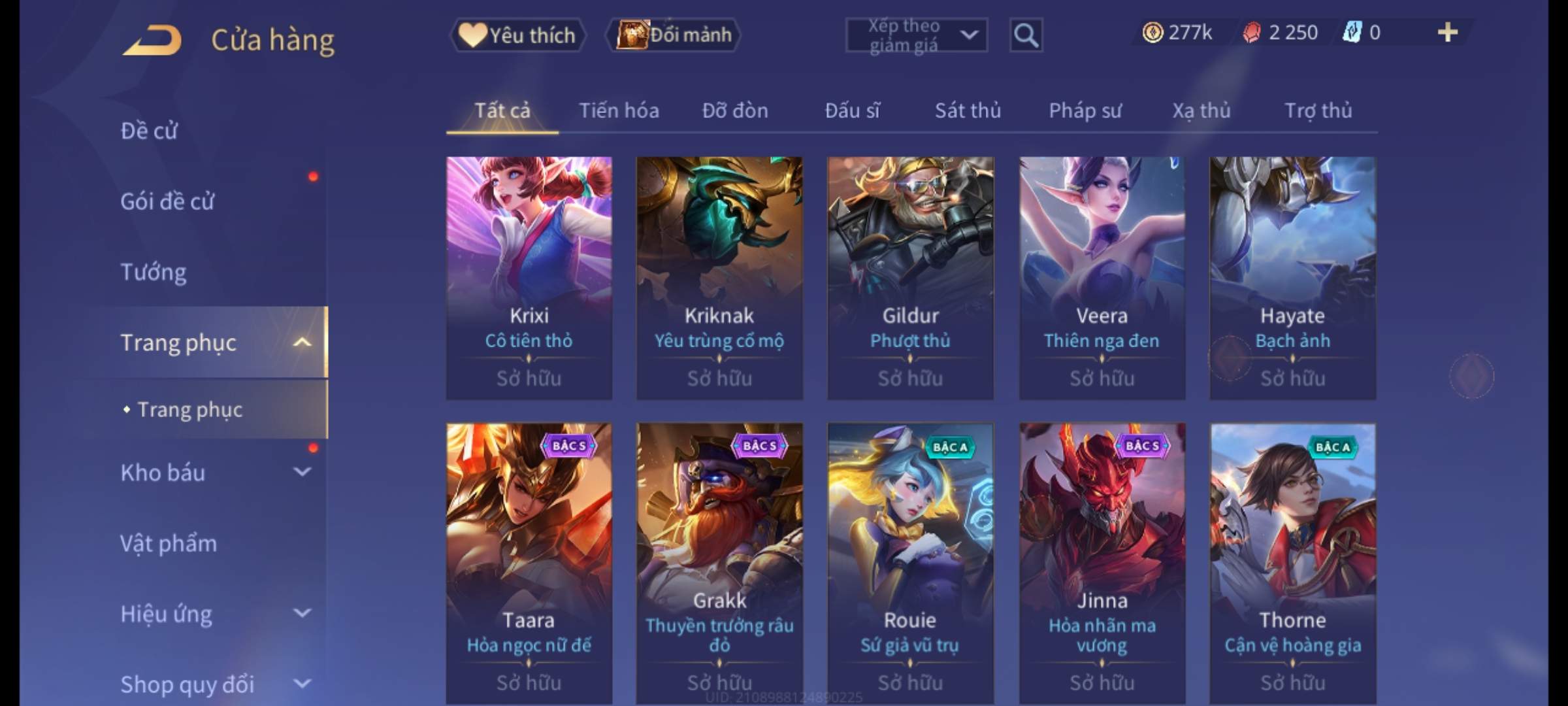Switch to the Sát thủ tab

pyautogui.click(x=968, y=110)
